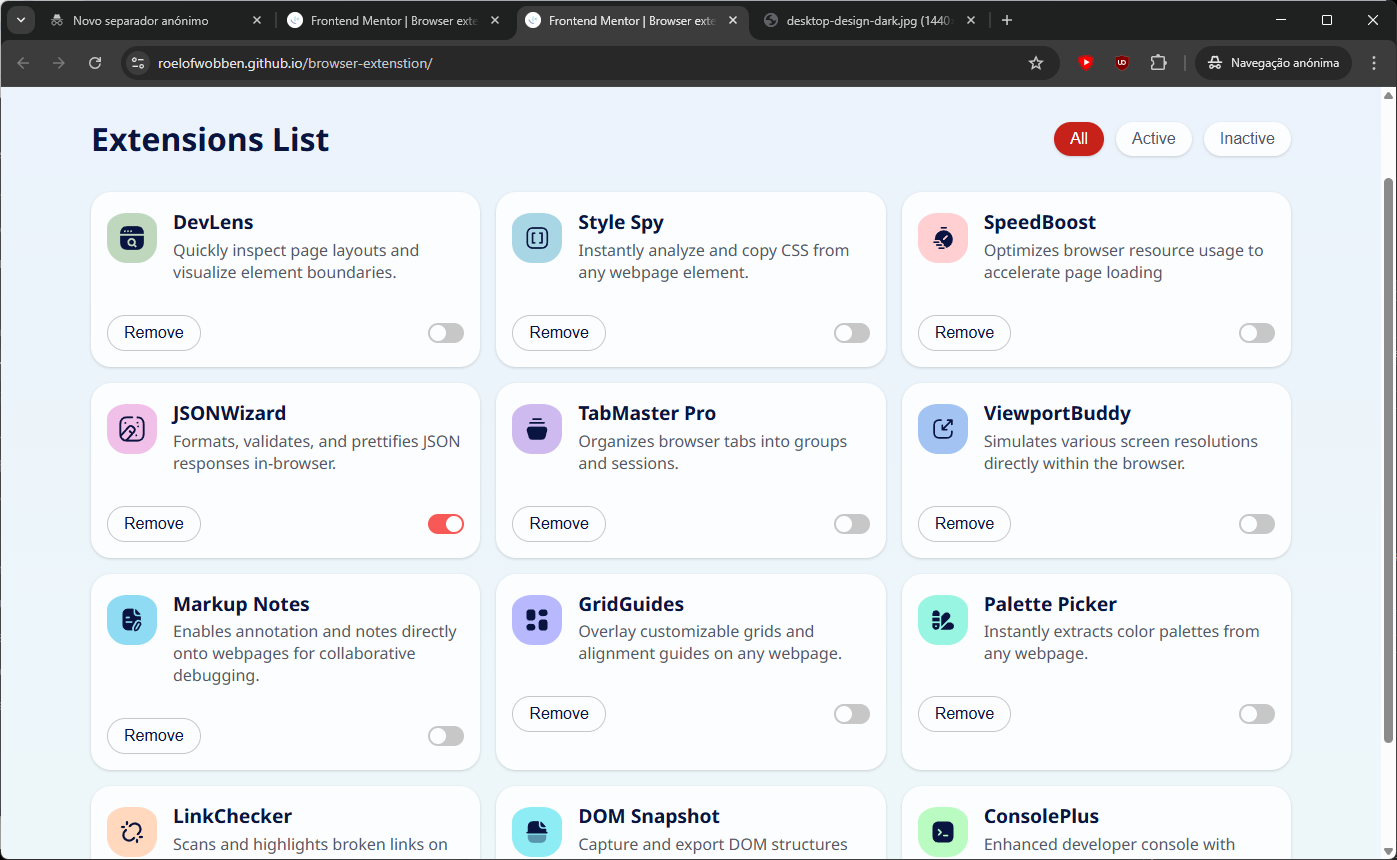Viewport: 1397px width, 860px height.
Task: Click the DevLens extension icon
Action: pos(132,238)
